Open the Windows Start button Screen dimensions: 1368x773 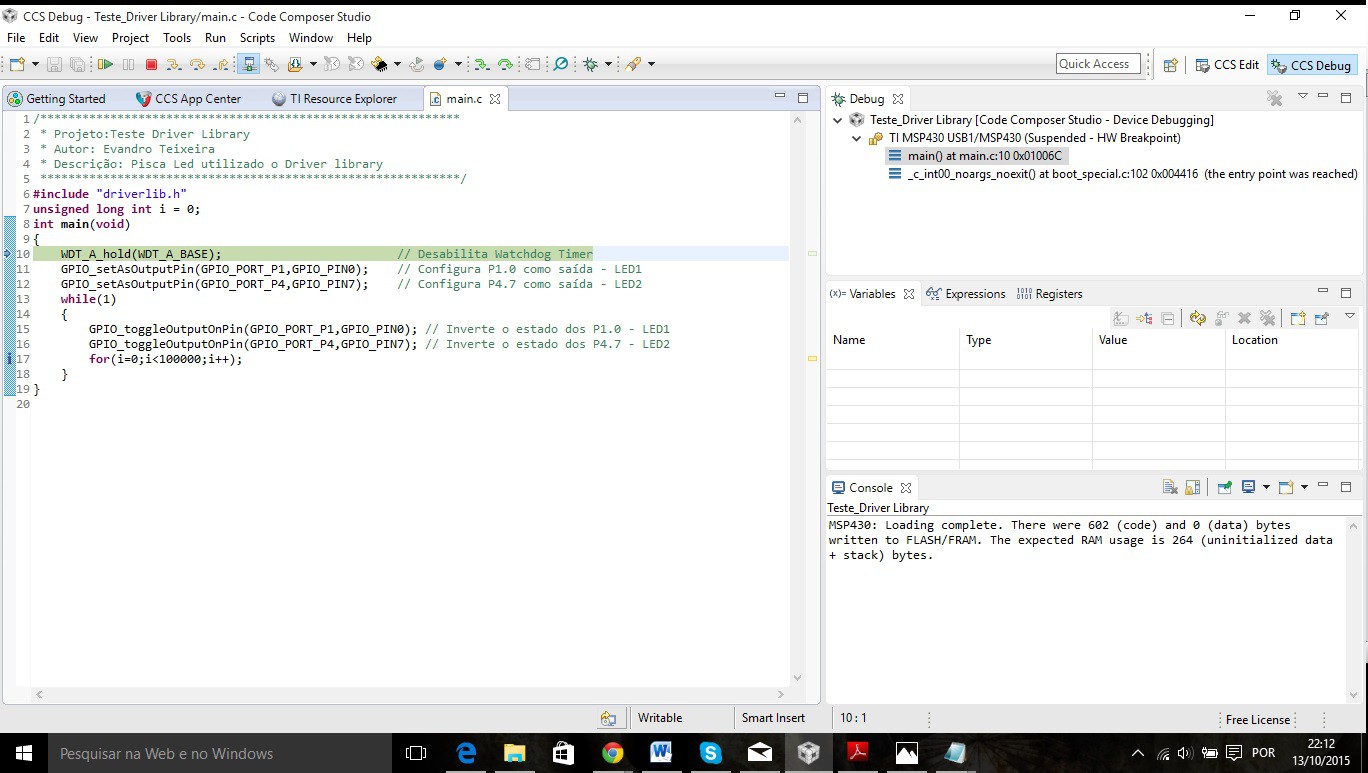point(22,753)
